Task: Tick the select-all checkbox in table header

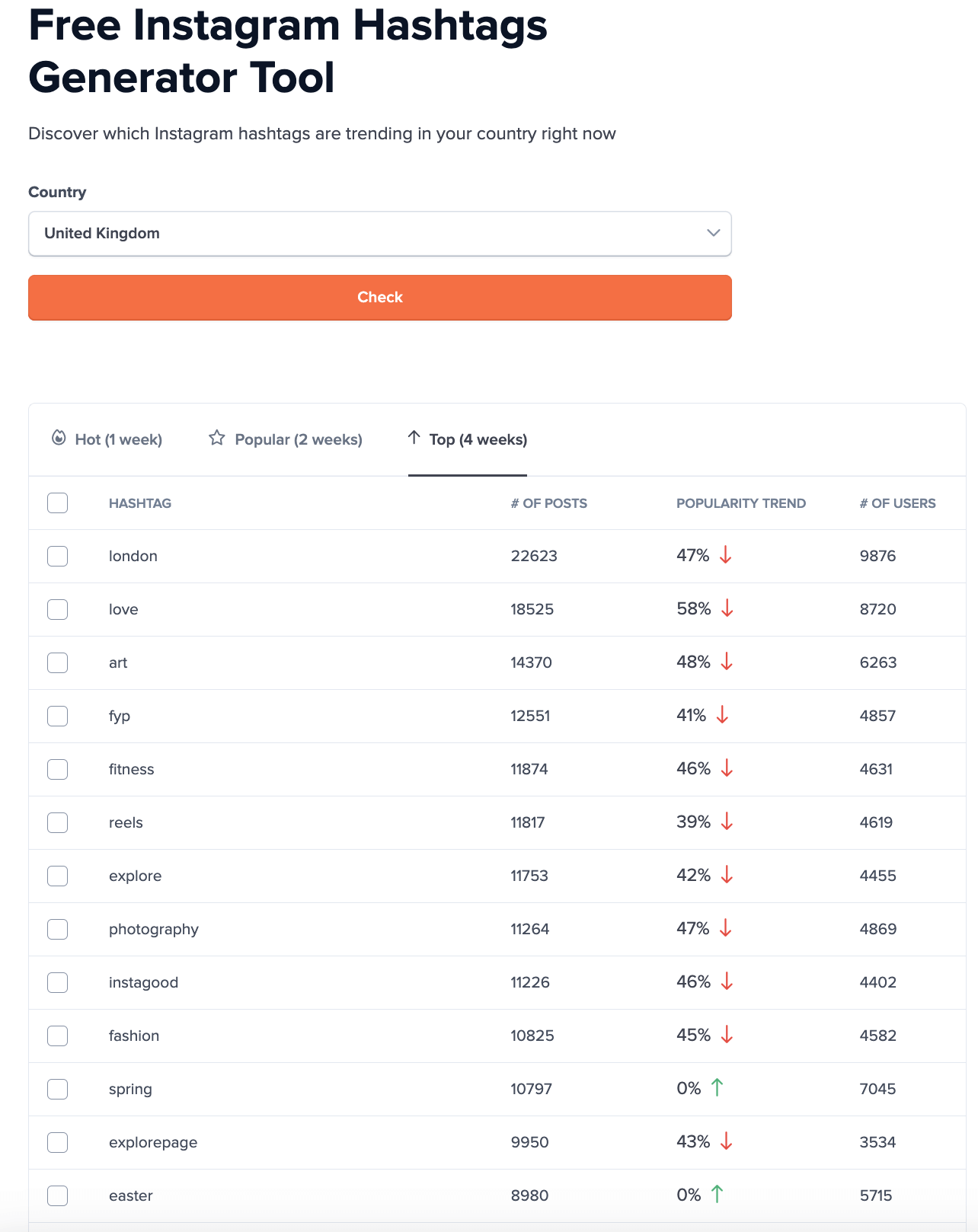Action: [58, 503]
